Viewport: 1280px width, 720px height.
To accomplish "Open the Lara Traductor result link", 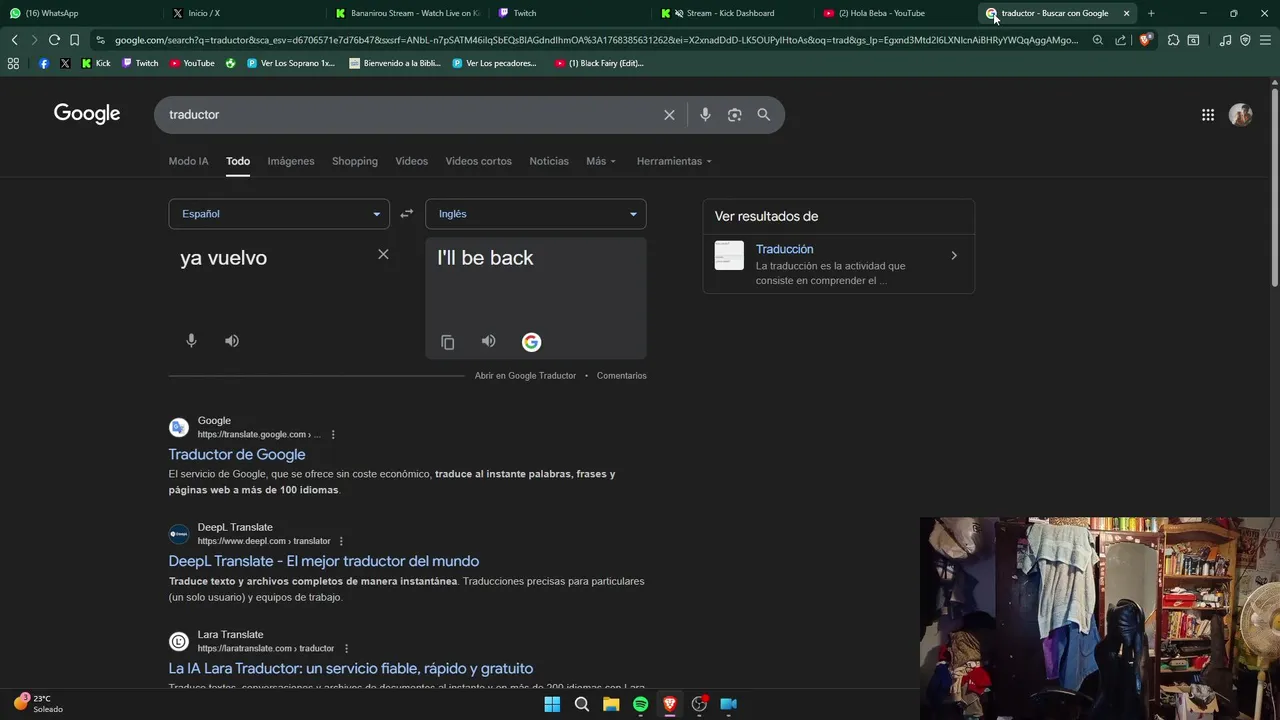I will [351, 668].
